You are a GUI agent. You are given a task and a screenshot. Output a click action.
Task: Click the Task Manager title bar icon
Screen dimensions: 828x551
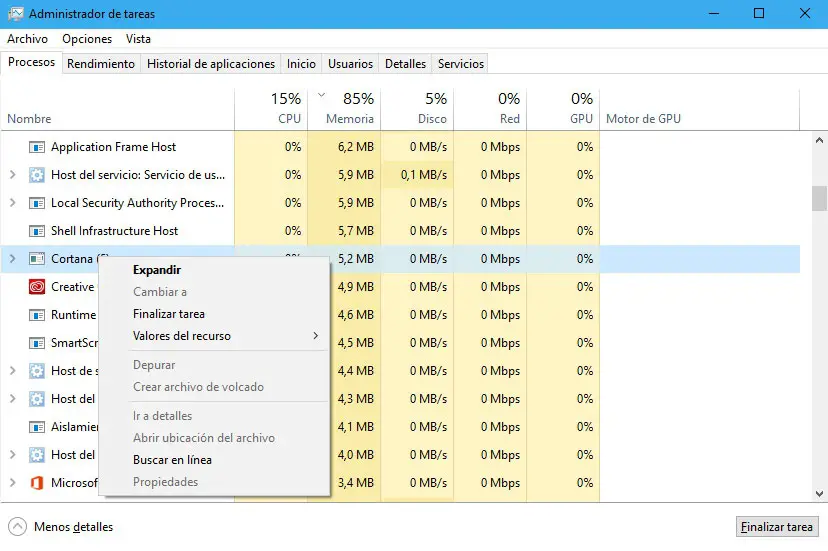click(x=16, y=14)
